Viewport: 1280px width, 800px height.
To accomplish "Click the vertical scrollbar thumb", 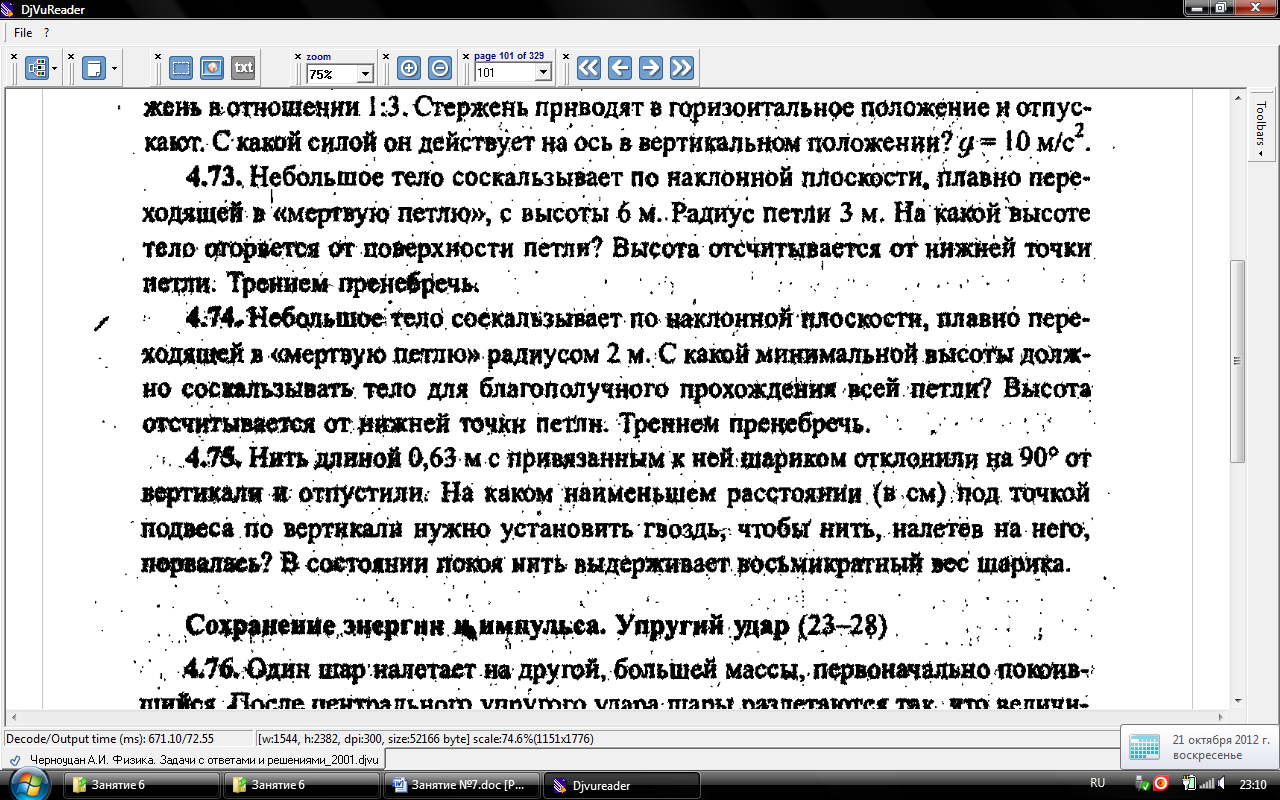I will click(x=1237, y=360).
